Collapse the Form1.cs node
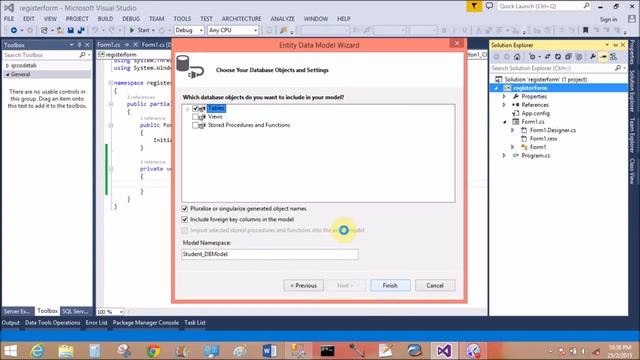The width and height of the screenshot is (640, 360). point(504,122)
